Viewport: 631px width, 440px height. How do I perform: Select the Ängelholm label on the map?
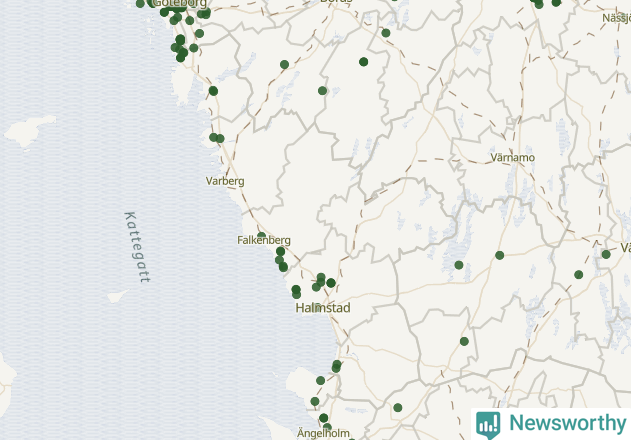(x=323, y=433)
